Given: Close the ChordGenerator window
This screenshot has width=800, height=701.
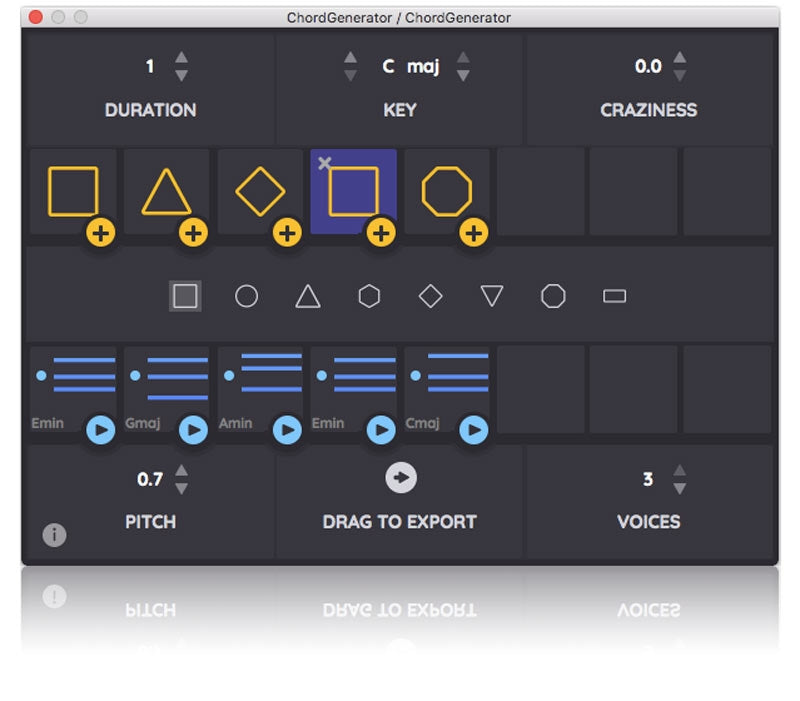Looking at the screenshot, I should pyautogui.click(x=36, y=17).
